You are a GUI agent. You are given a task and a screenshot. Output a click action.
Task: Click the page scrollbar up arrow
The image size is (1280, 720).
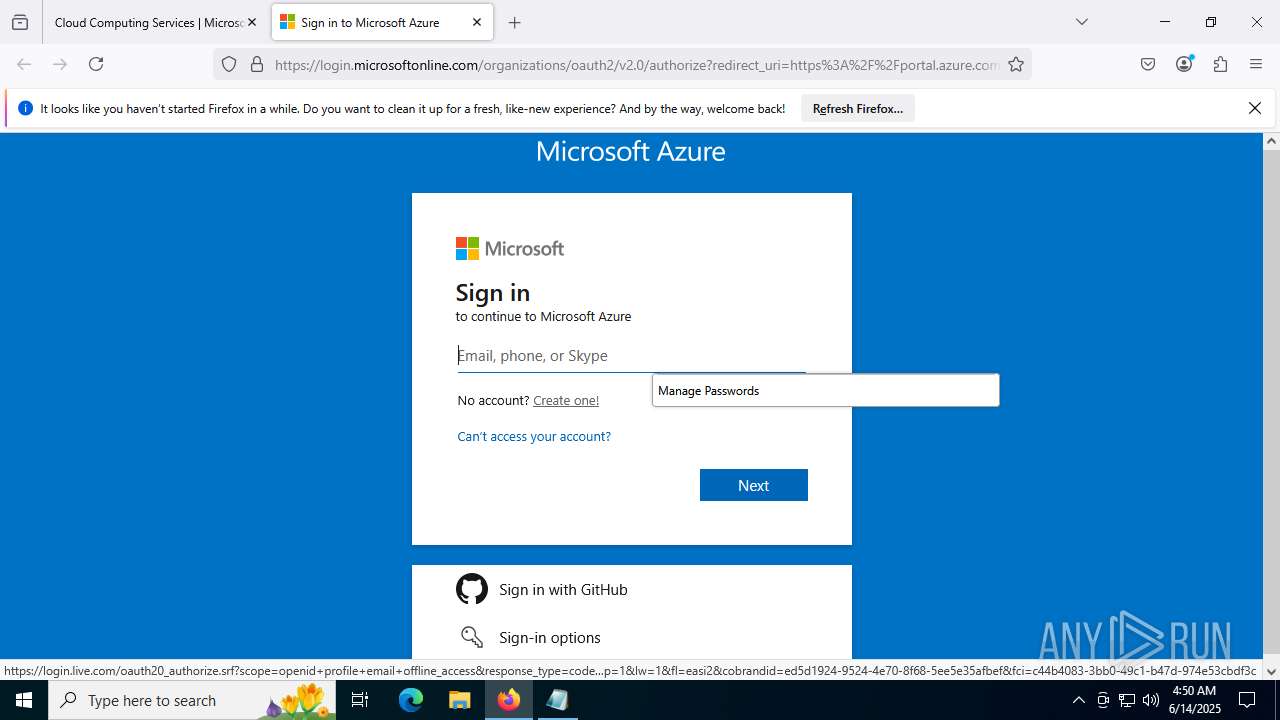coord(1271,141)
